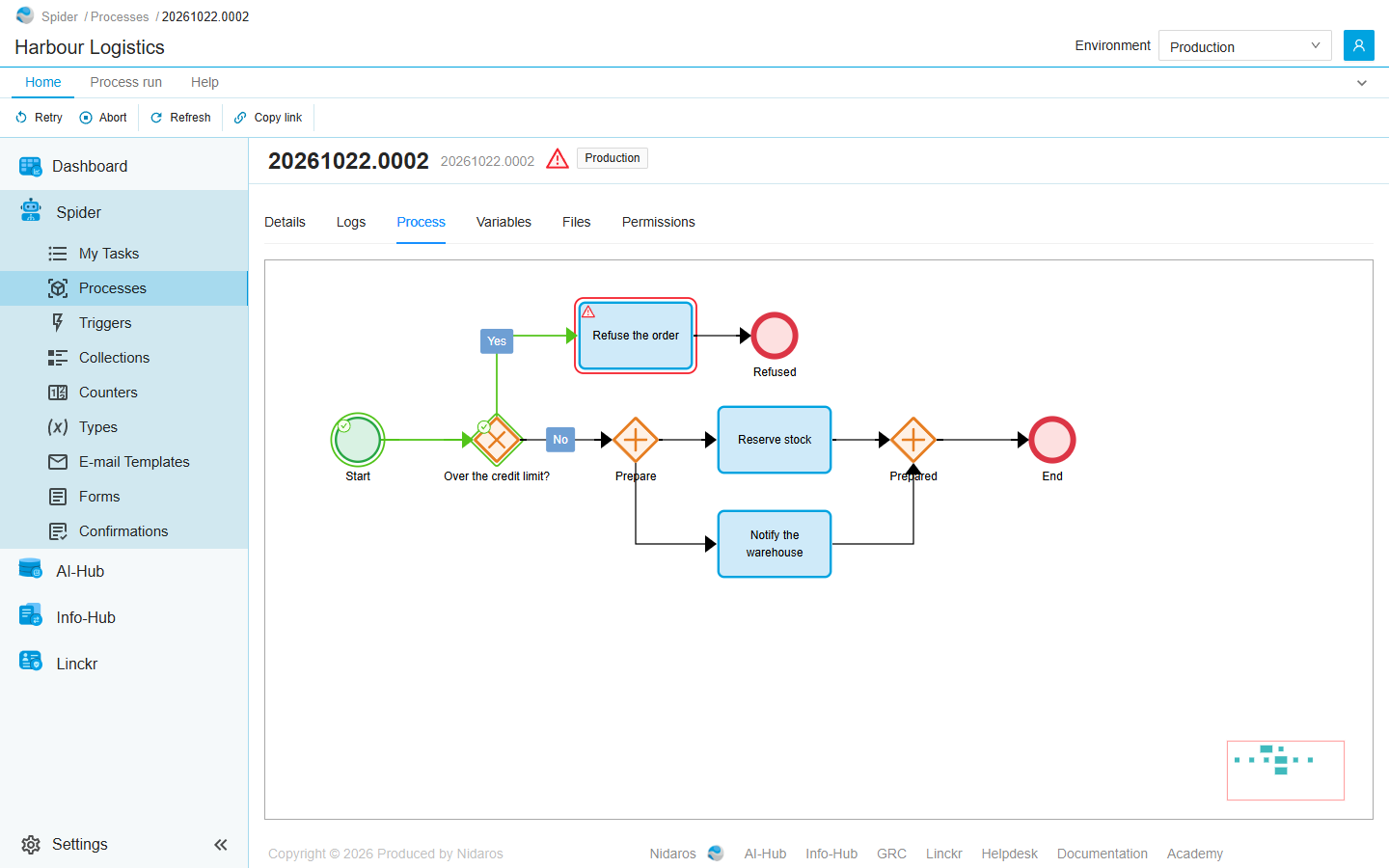
Task: Select the Reserve stock task node
Action: pos(775,440)
